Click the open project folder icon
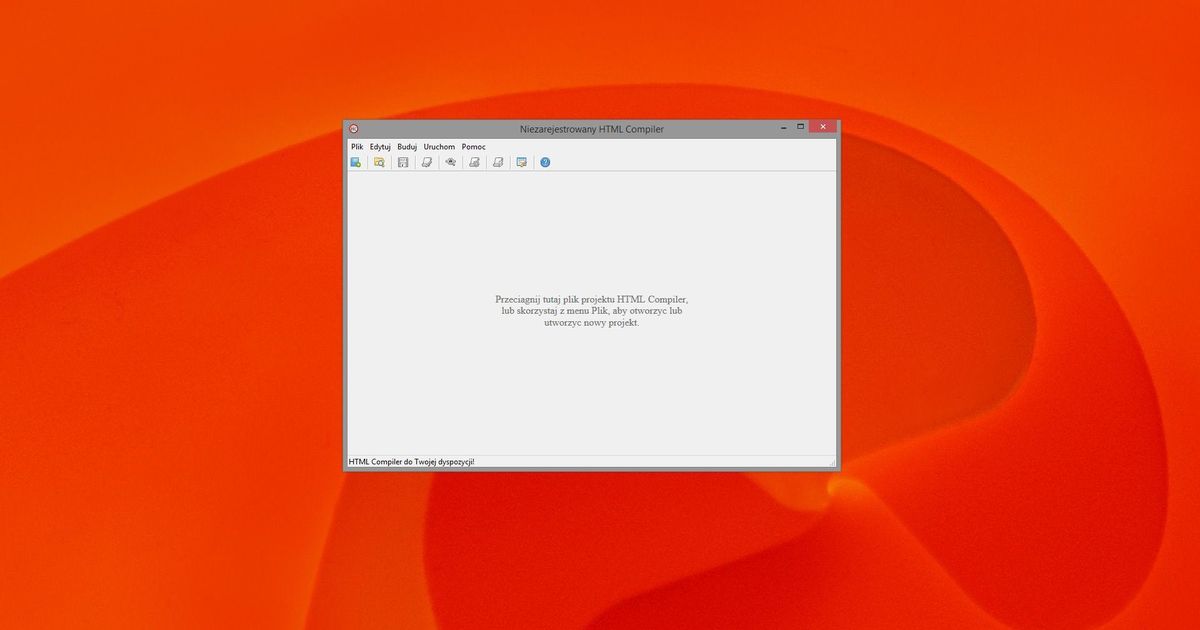The height and width of the screenshot is (630, 1200). coord(379,162)
